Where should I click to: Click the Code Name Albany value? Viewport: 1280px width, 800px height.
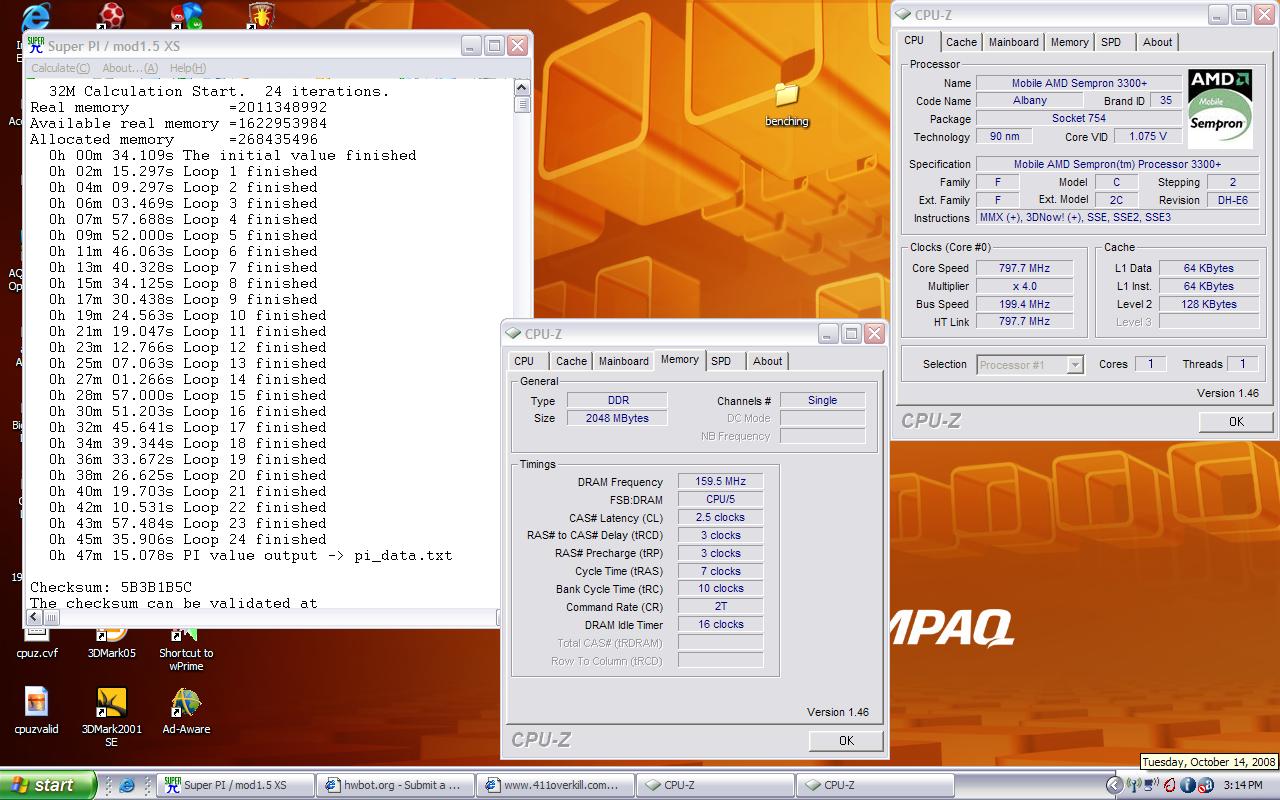pos(1030,101)
